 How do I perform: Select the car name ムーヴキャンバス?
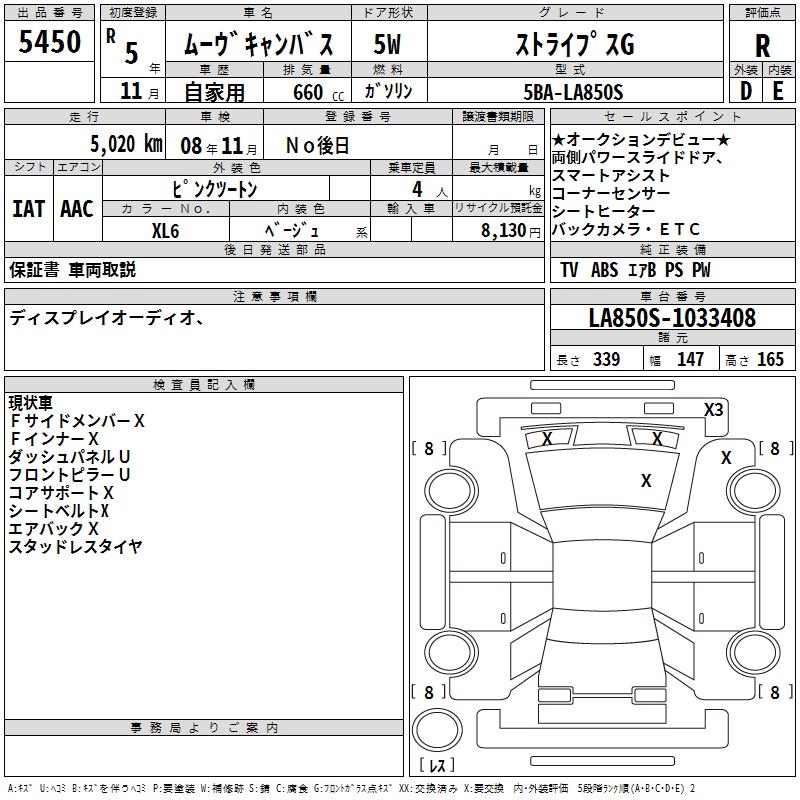click(258, 44)
